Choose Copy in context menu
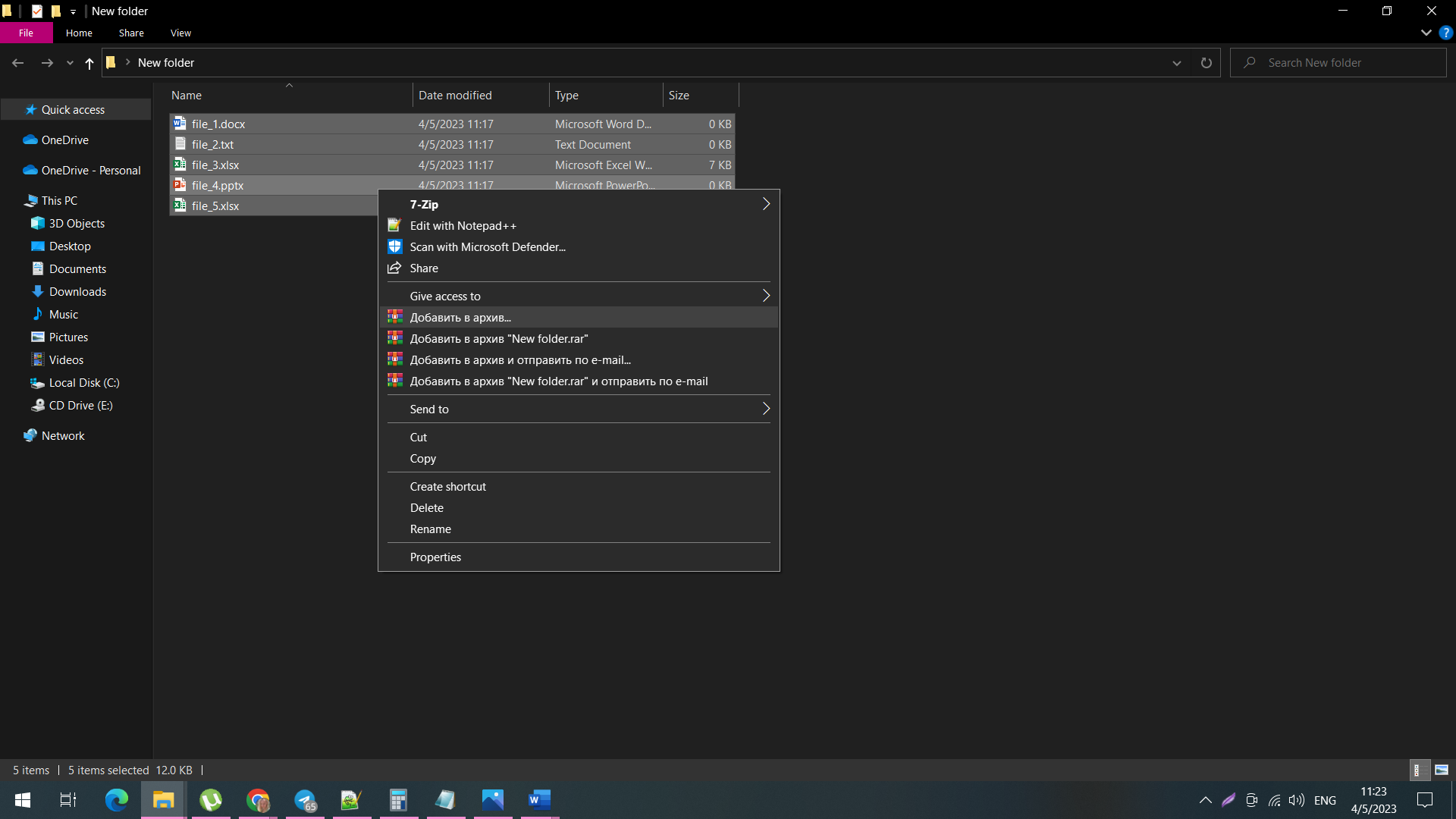Image resolution: width=1456 pixels, height=819 pixels. [579, 458]
